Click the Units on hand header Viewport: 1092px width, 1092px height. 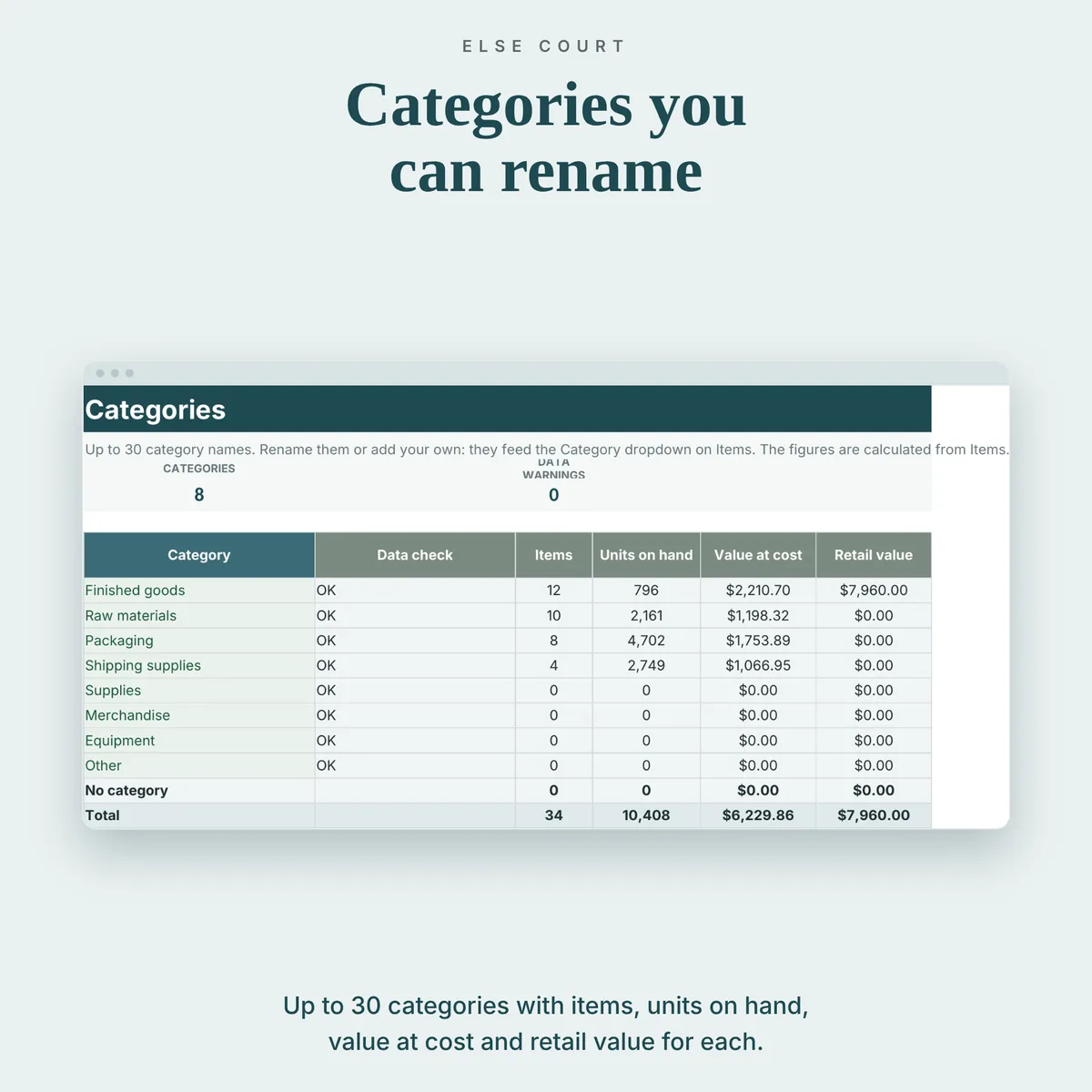tap(646, 555)
